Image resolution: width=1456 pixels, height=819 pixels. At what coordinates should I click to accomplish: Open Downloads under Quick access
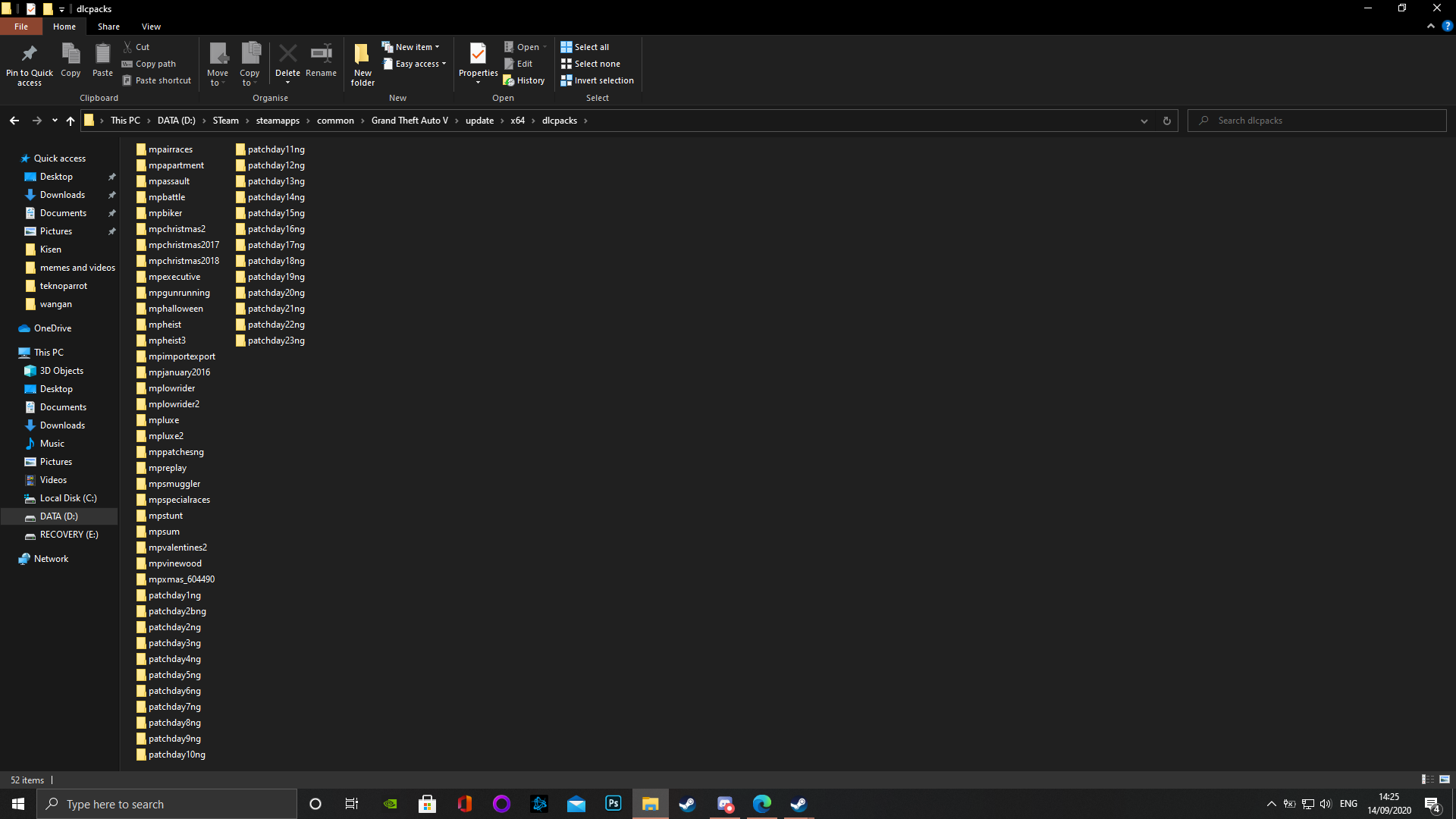pyautogui.click(x=62, y=195)
